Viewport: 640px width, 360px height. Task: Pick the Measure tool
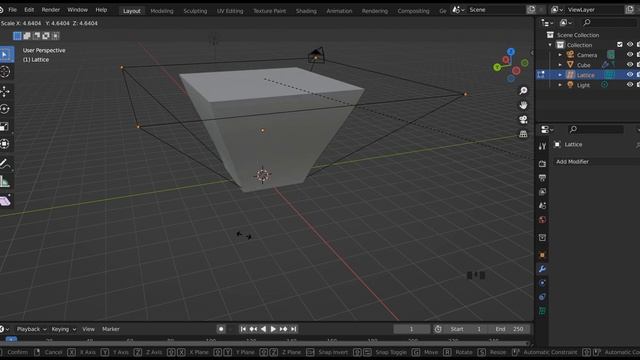(5, 181)
